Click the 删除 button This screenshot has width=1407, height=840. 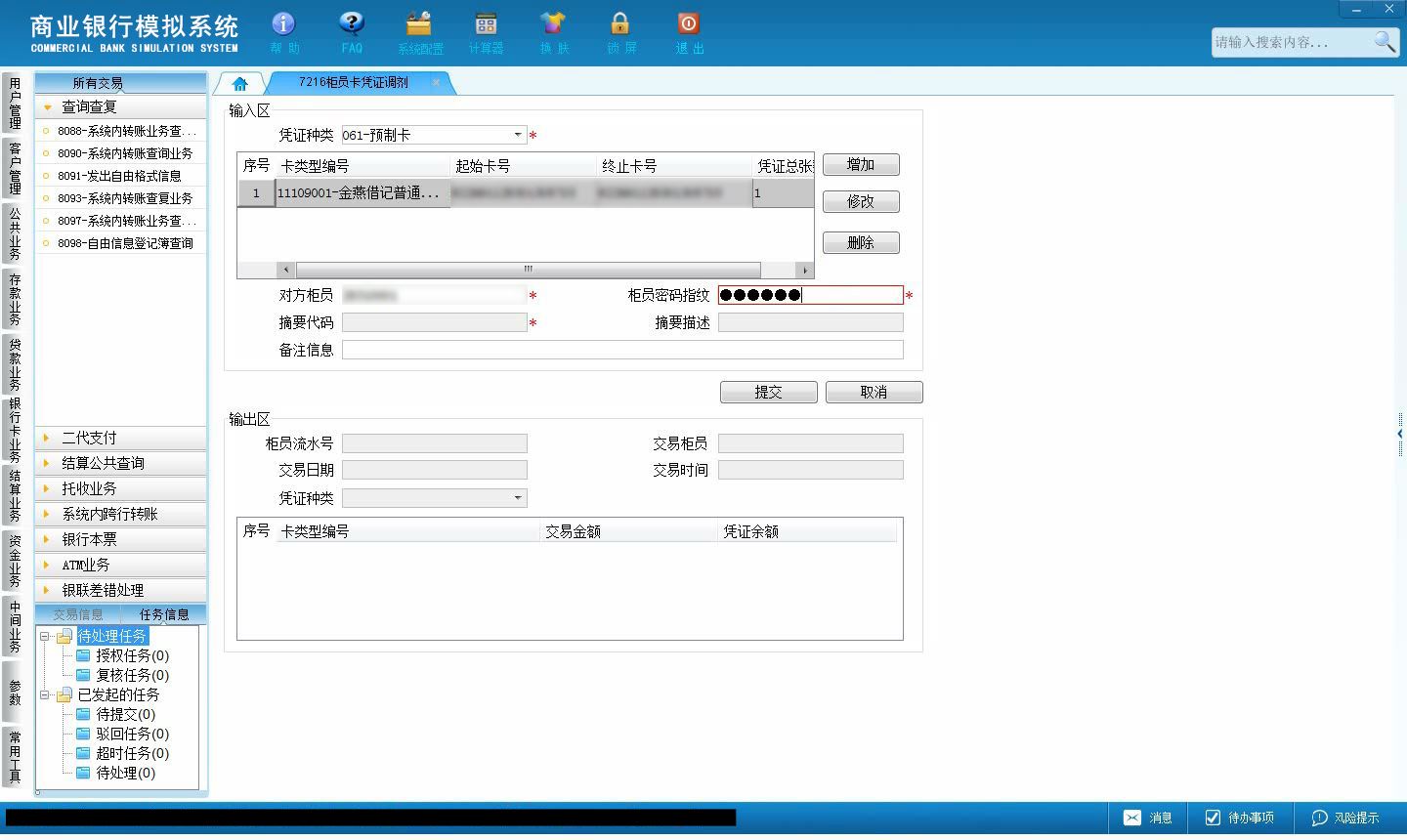click(861, 242)
